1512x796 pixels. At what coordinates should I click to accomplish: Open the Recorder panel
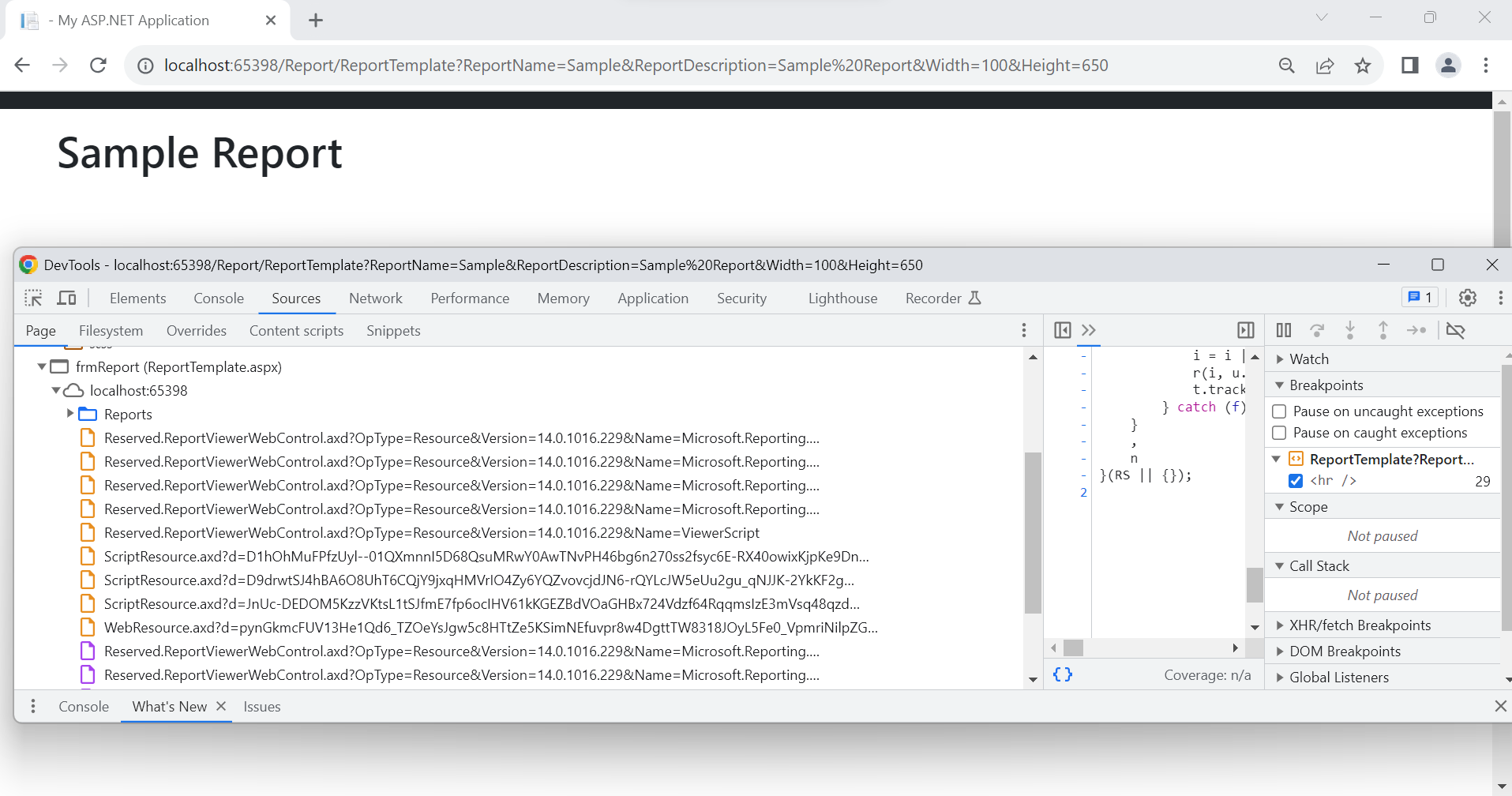tap(943, 298)
